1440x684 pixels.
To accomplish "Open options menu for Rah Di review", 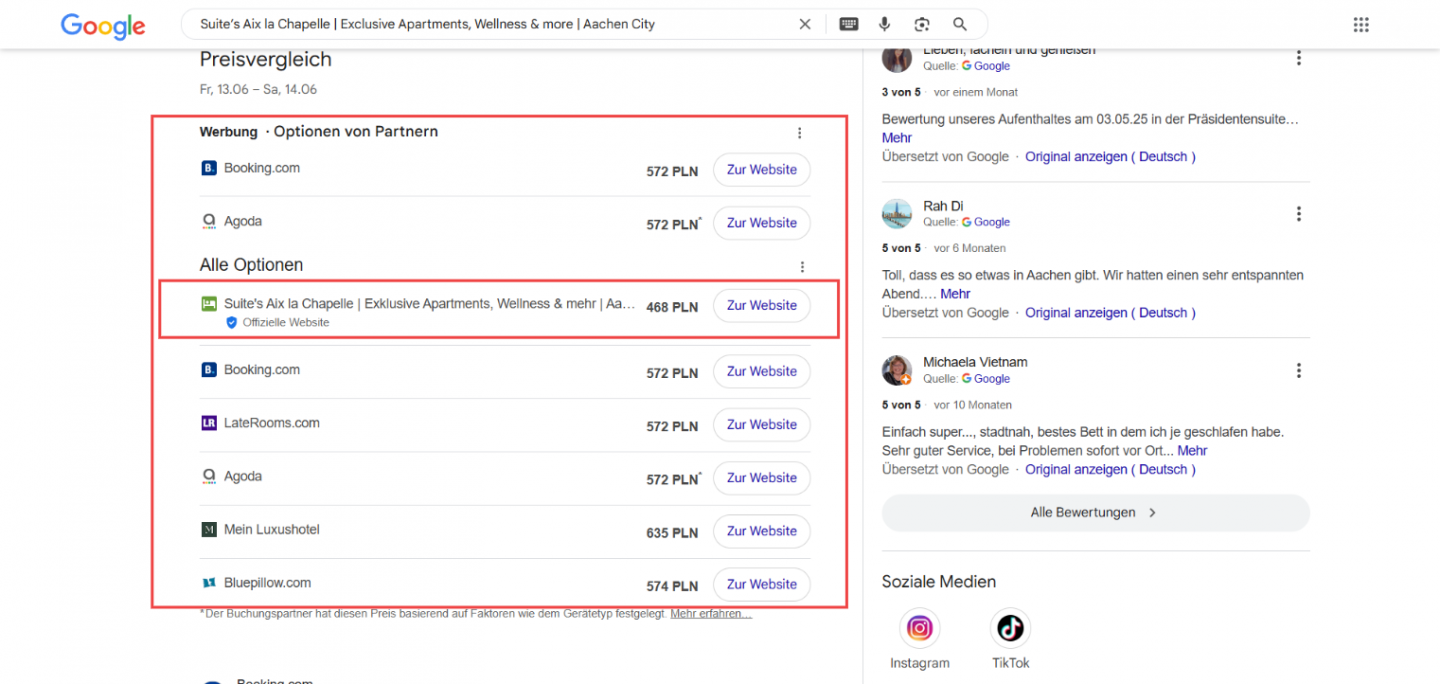I will coord(1298,214).
